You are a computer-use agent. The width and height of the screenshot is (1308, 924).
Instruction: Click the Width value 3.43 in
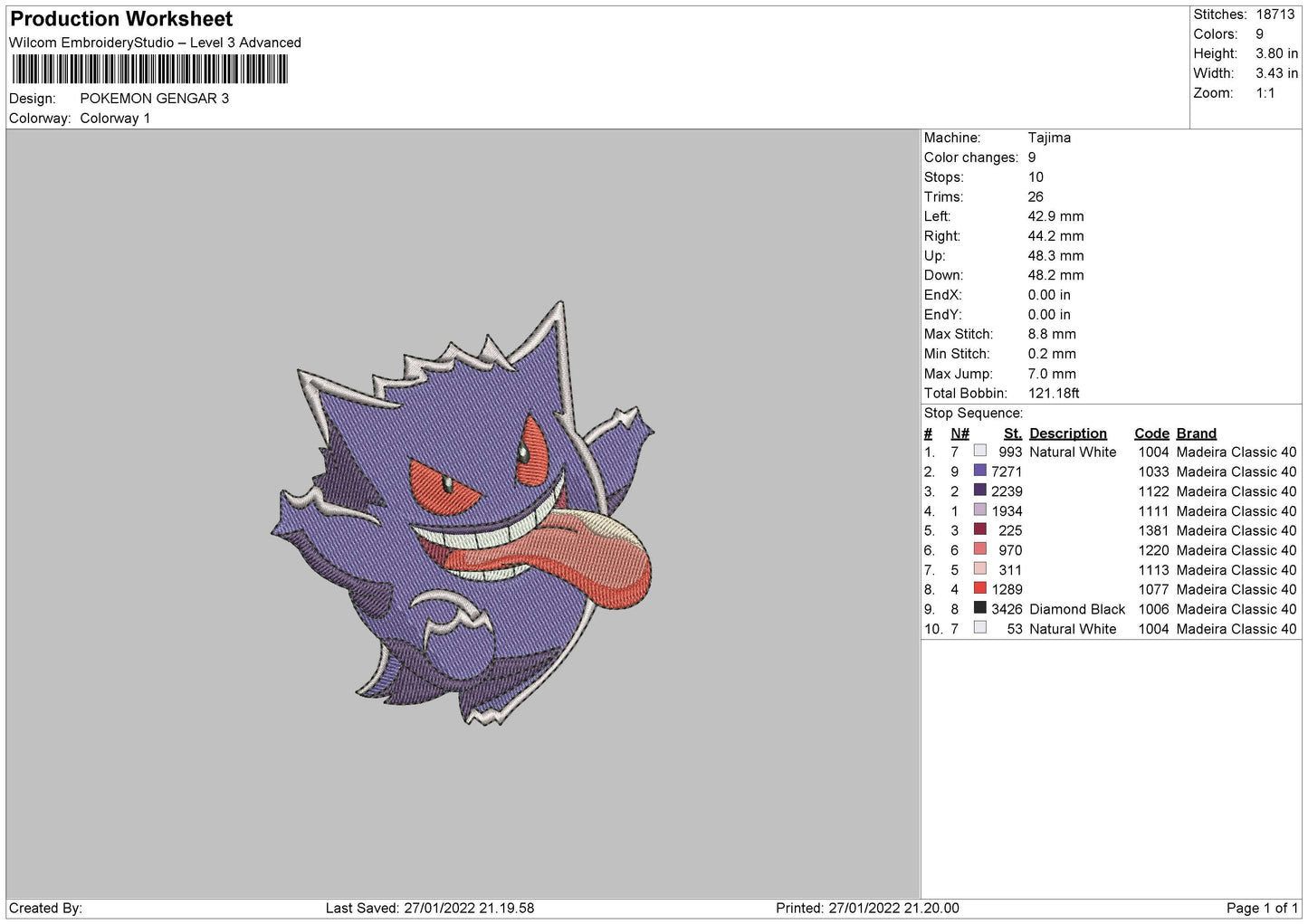click(x=1276, y=73)
